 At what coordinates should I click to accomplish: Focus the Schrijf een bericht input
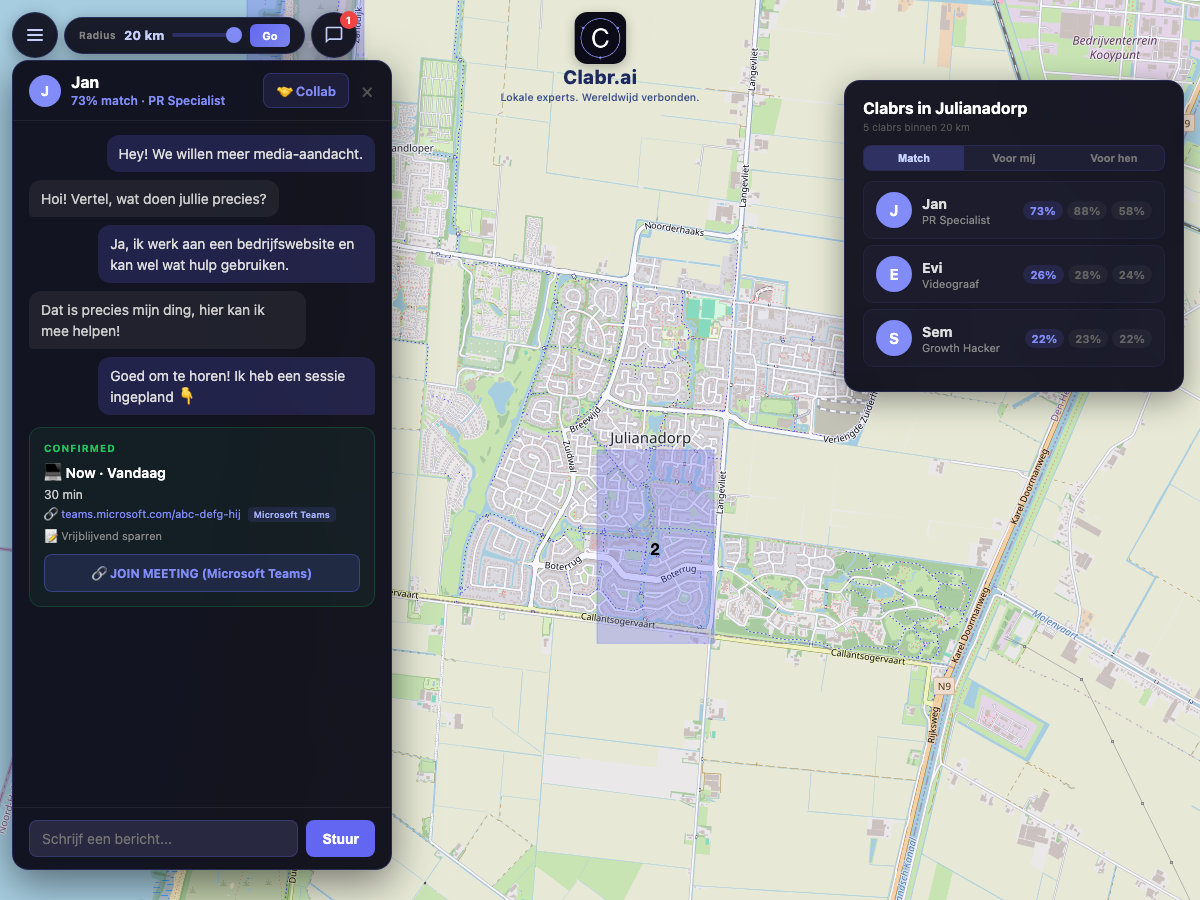coord(163,839)
